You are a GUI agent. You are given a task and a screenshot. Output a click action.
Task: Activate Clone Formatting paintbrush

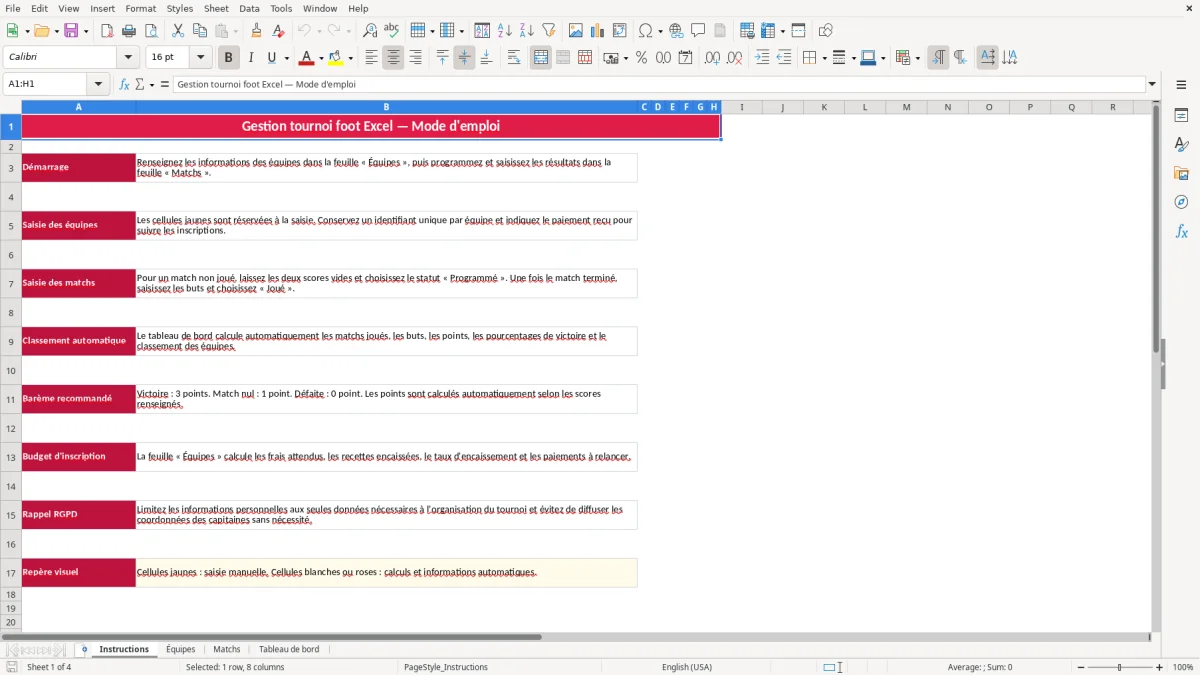pyautogui.click(x=257, y=31)
